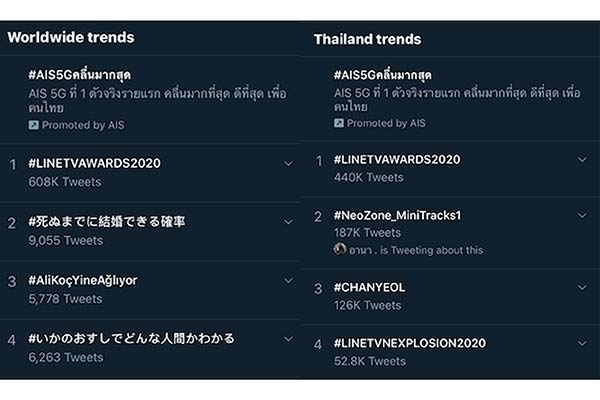600x400 pixels.
Task: Click the avatar beside "is Tweeting about this"
Action: click(x=340, y=249)
